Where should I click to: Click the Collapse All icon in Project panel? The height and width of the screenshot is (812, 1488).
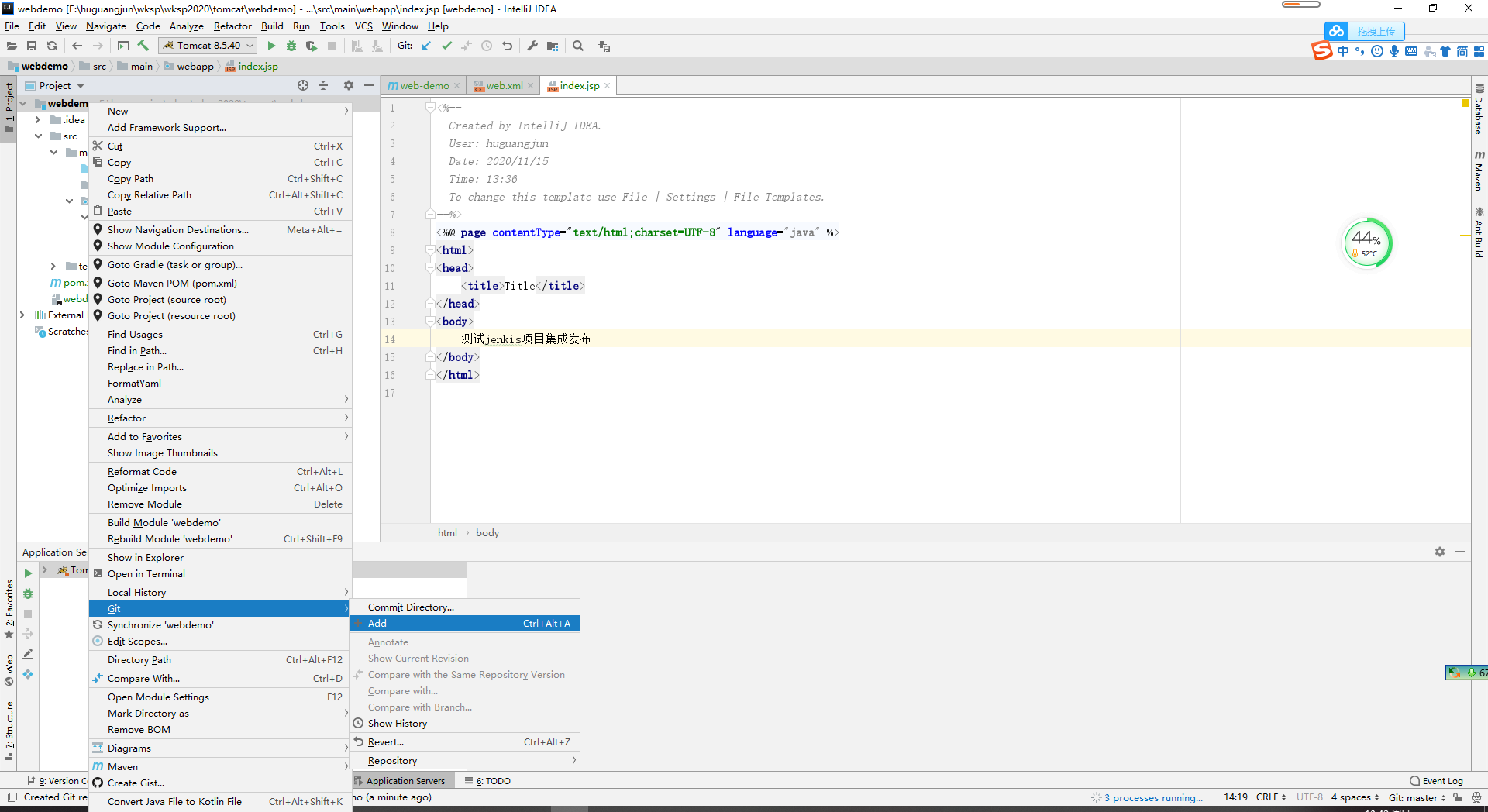click(323, 85)
